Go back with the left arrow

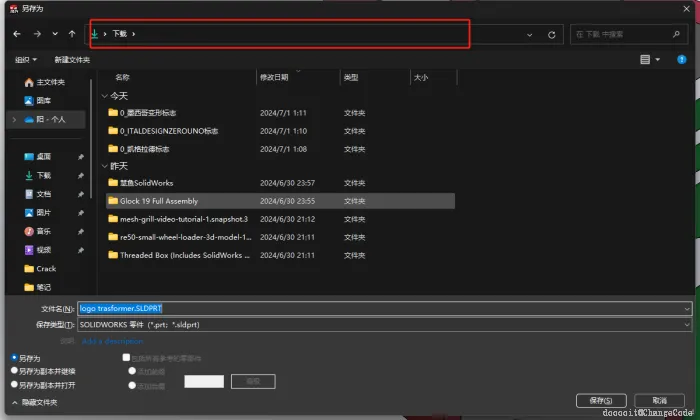click(17, 34)
